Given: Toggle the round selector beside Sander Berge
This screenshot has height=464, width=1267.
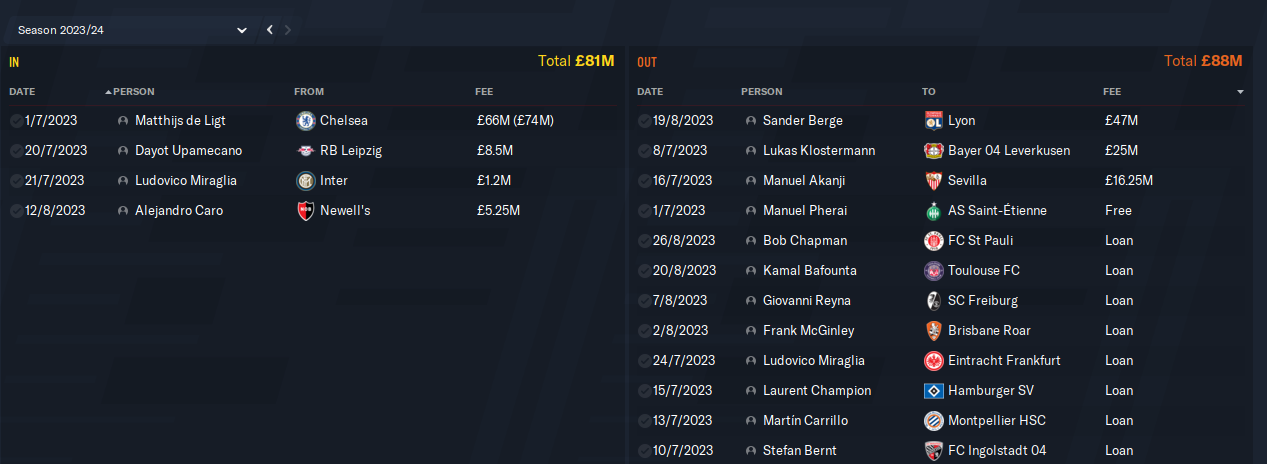Looking at the screenshot, I should click(644, 121).
